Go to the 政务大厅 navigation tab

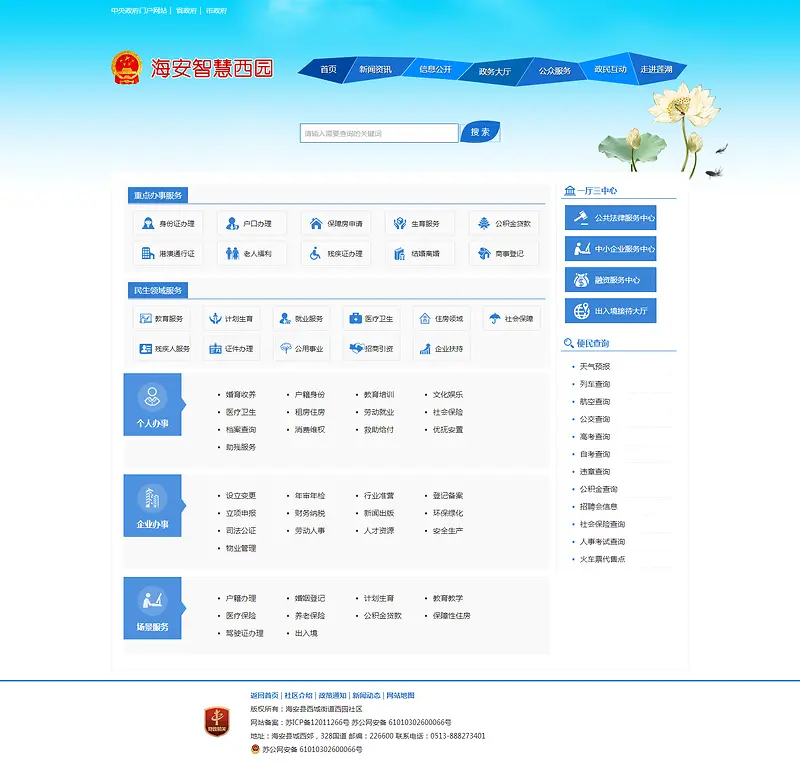494,71
